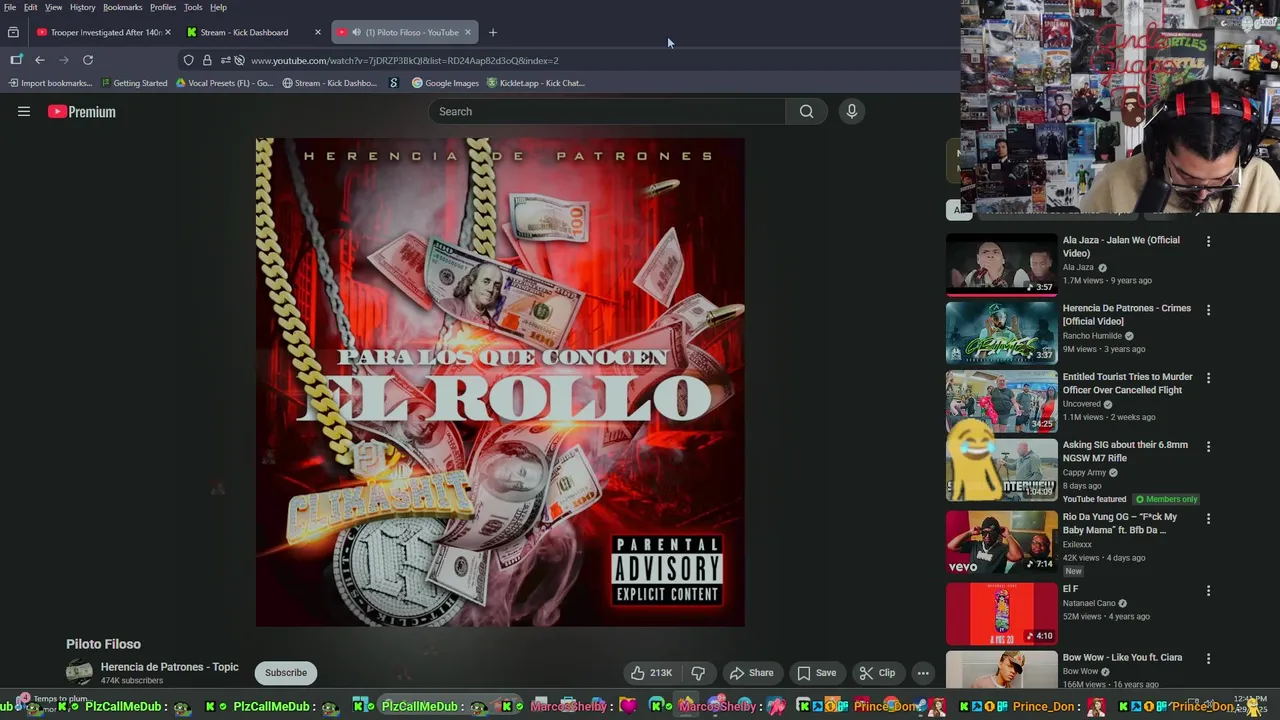Open Firefox View icon left of tabs

pos(13,32)
